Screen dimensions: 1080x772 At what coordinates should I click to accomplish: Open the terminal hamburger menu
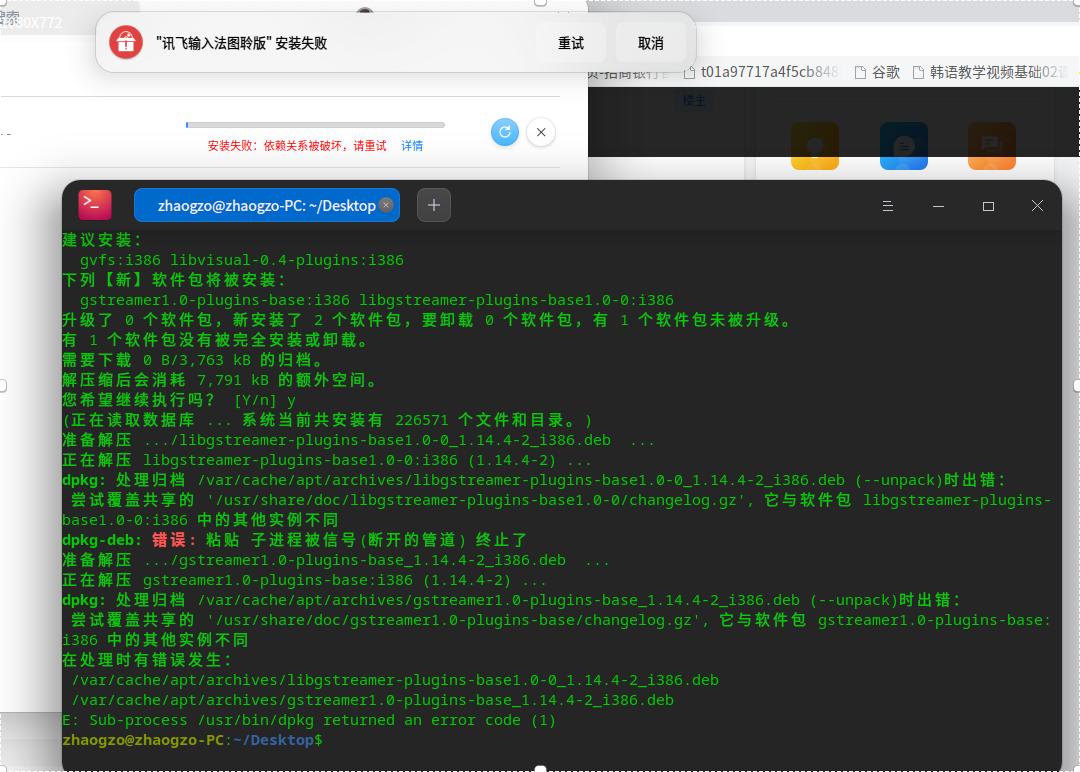click(888, 206)
